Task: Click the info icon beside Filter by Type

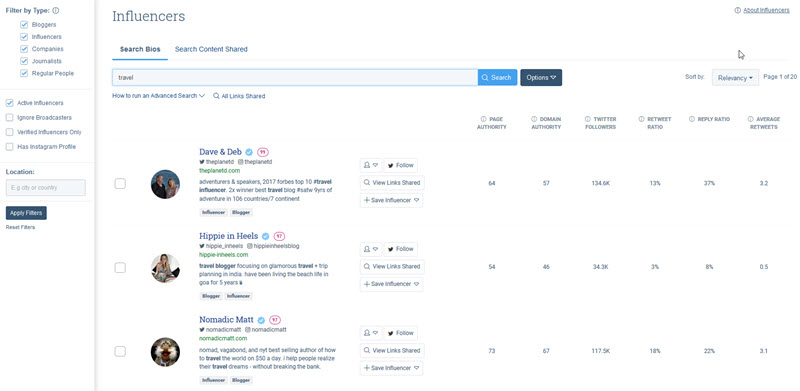Action: [56, 10]
